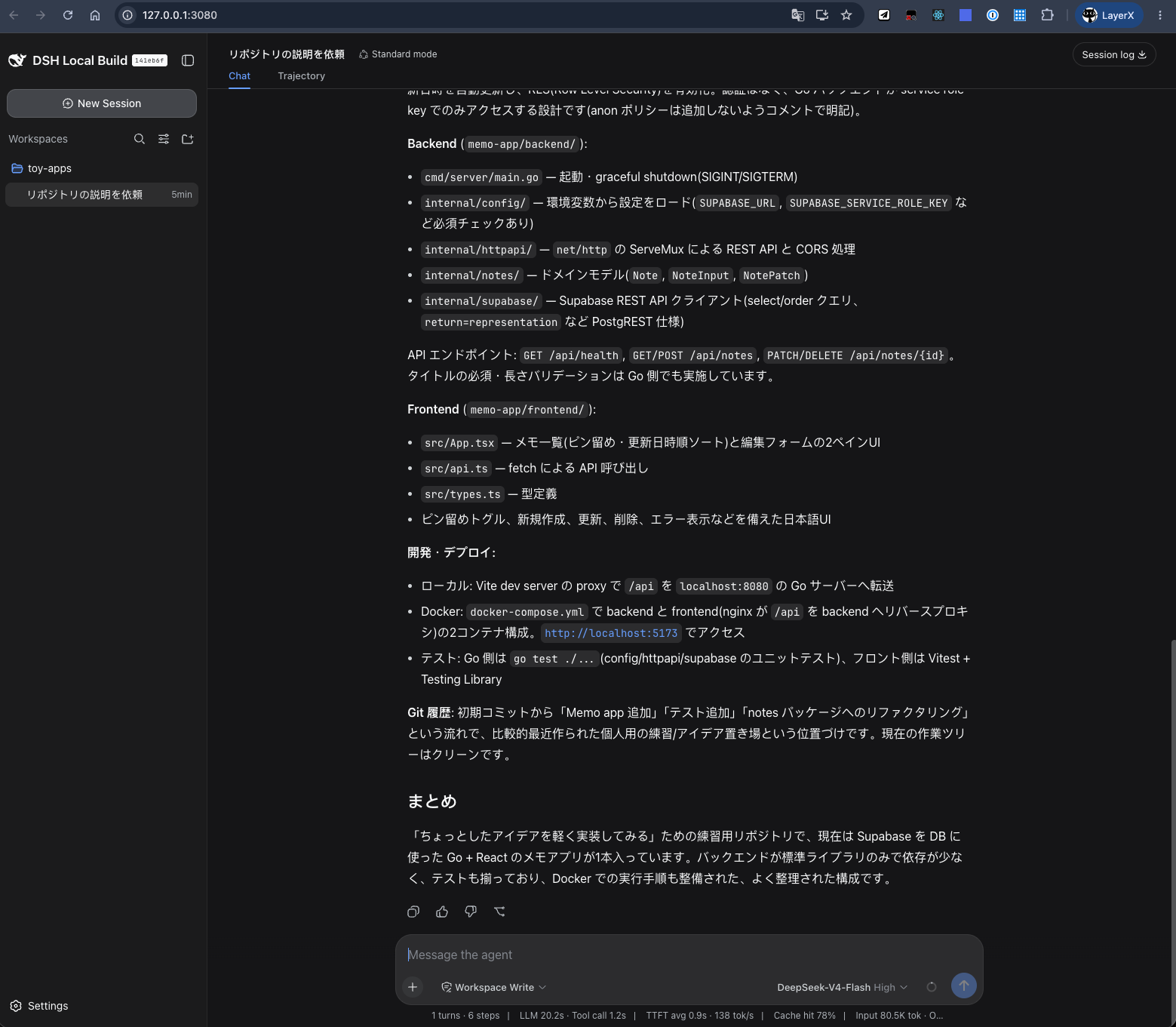The image size is (1176, 1027).
Task: Bookmark this page with the star
Action: click(x=846, y=15)
